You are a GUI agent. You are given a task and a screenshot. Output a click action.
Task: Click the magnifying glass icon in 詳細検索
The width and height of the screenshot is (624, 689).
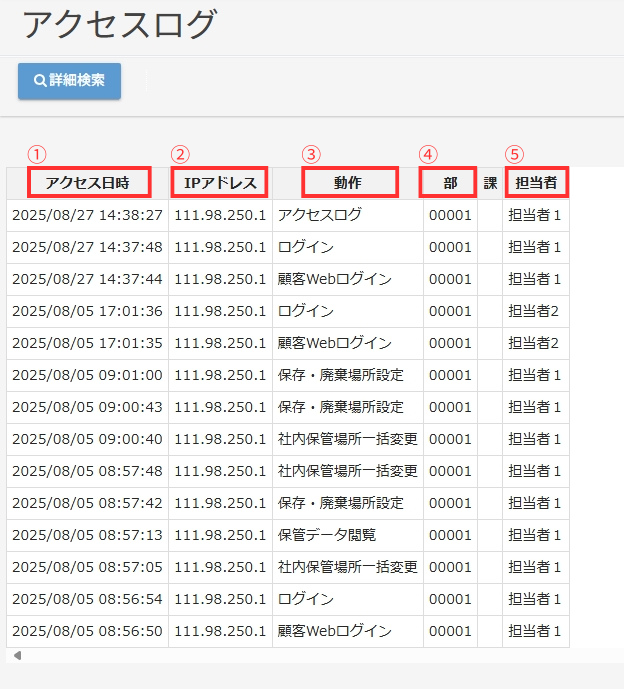[x=40, y=81]
